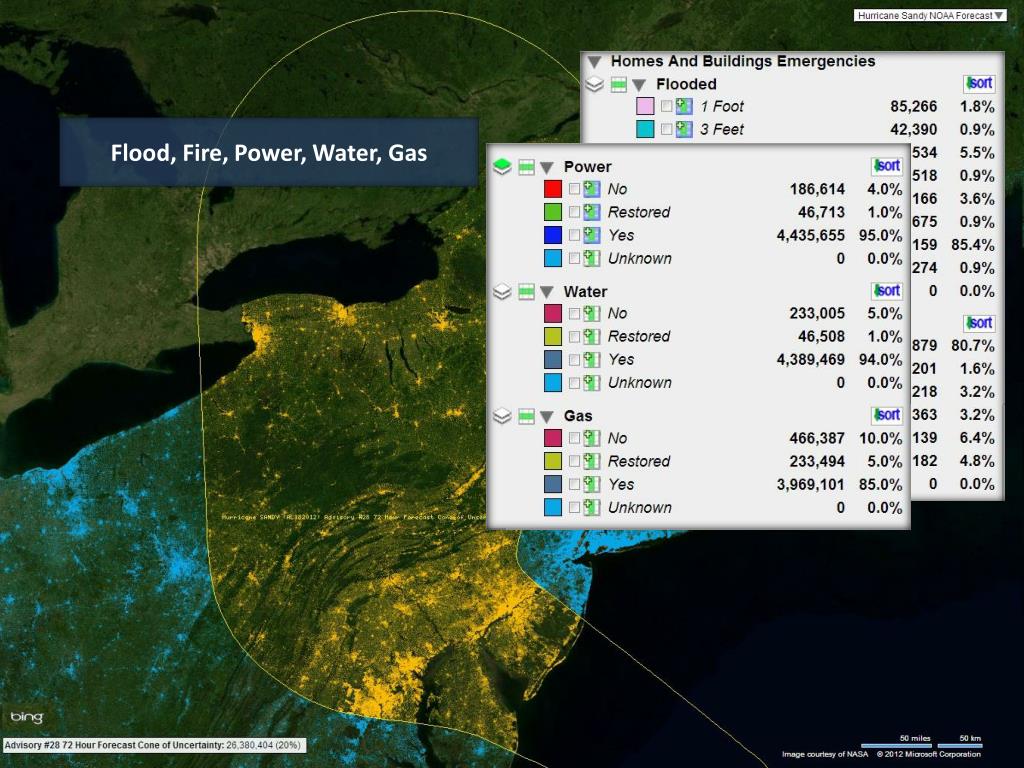Screen dimensions: 1024x768
Task: Check the Gas Unknown checkbox
Action: [x=574, y=507]
